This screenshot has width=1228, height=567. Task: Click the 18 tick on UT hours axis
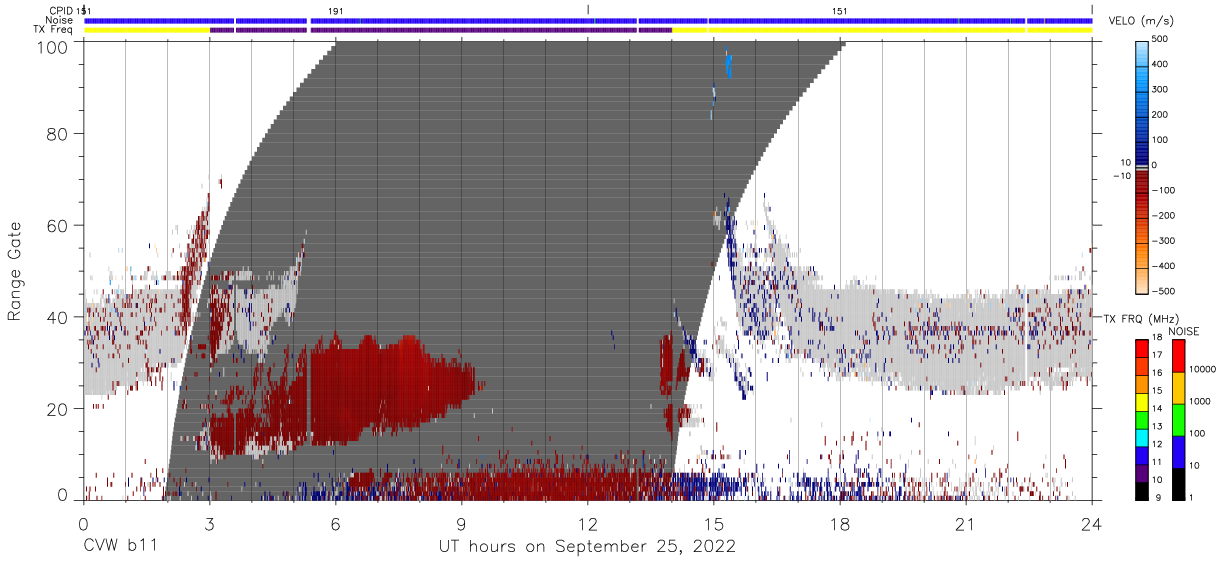(x=839, y=522)
